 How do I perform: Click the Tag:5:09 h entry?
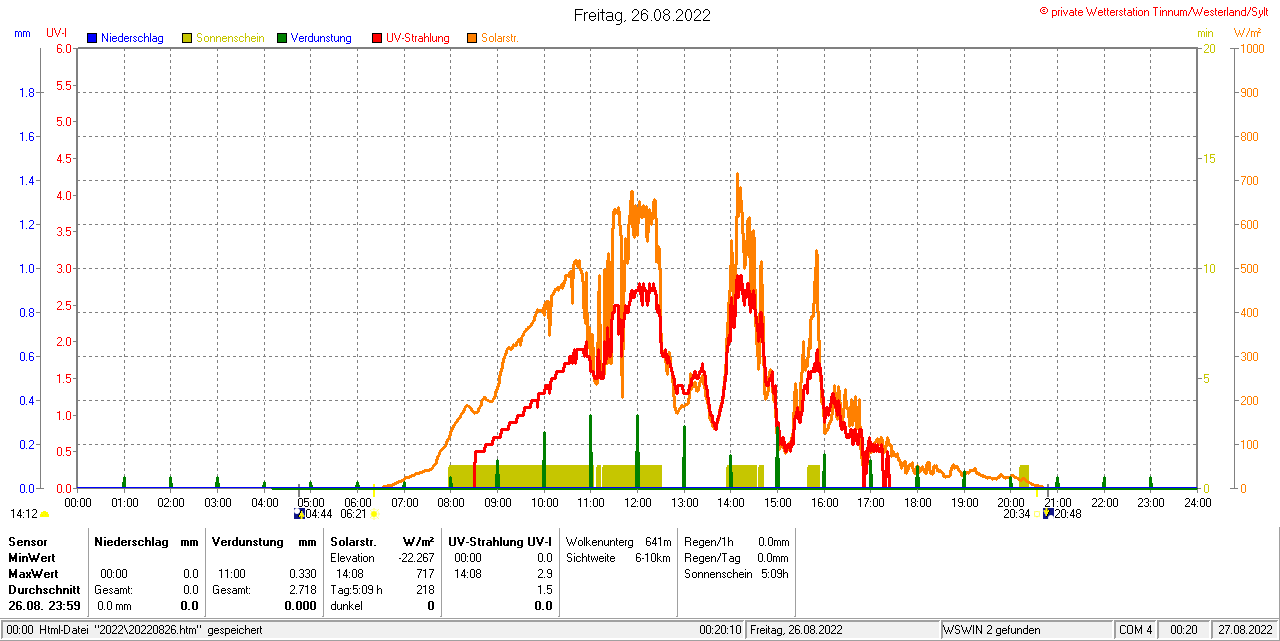[356, 590]
